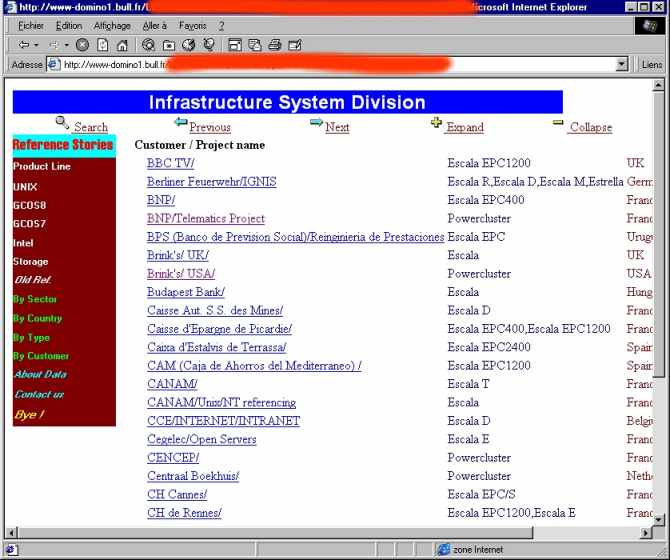The image size is (670, 560).
Task: Click the minus Collapse icon
Action: 558,123
